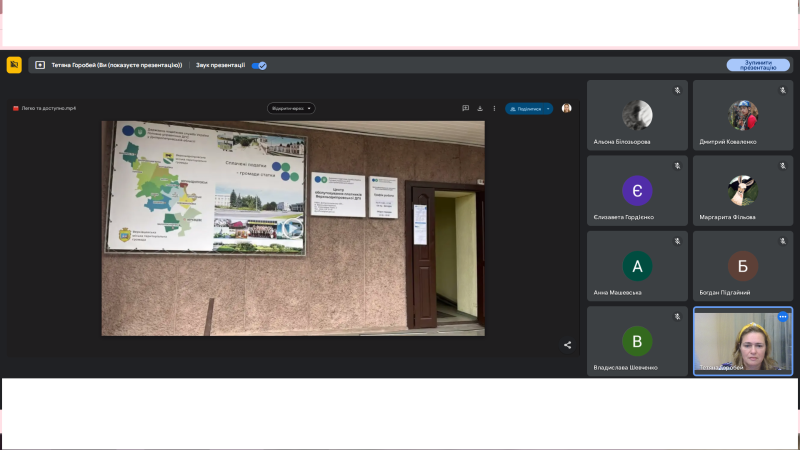Open the Google account avatar

pos(567,108)
